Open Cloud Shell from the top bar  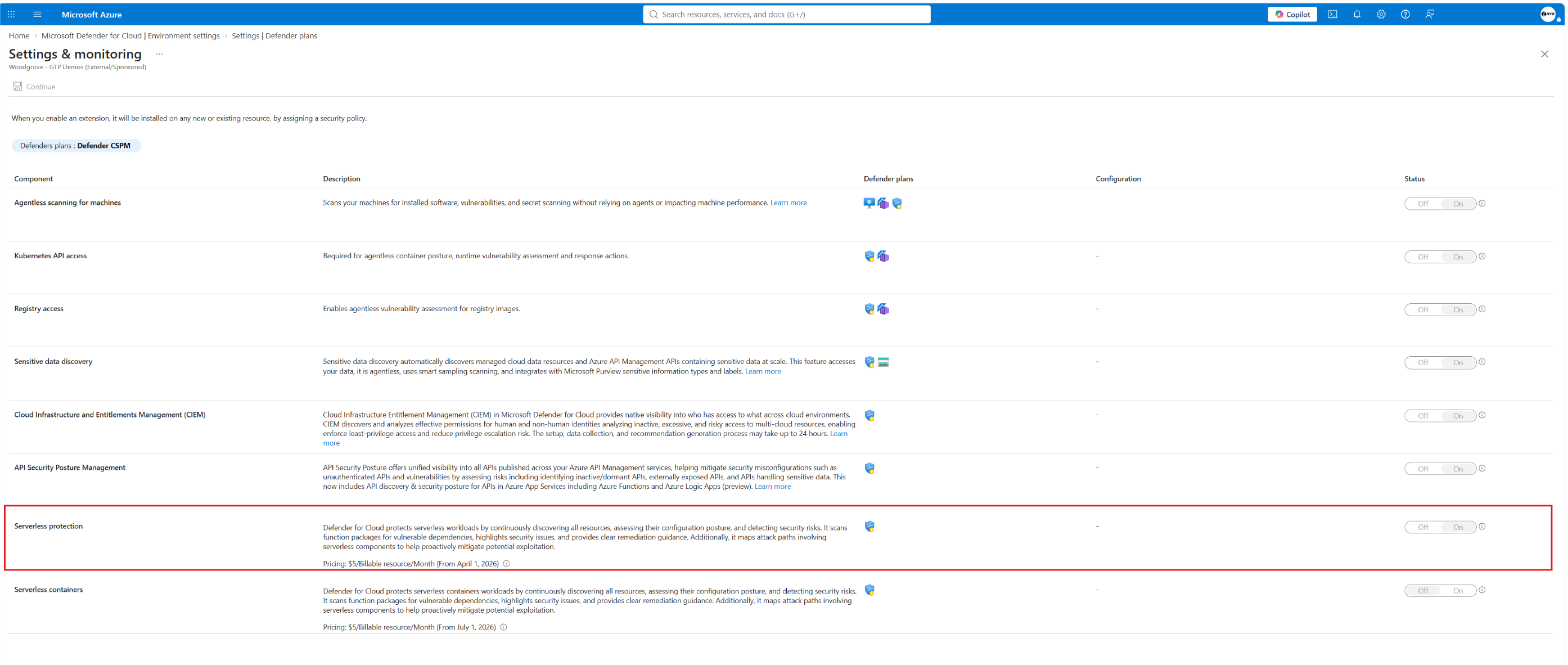click(1332, 15)
